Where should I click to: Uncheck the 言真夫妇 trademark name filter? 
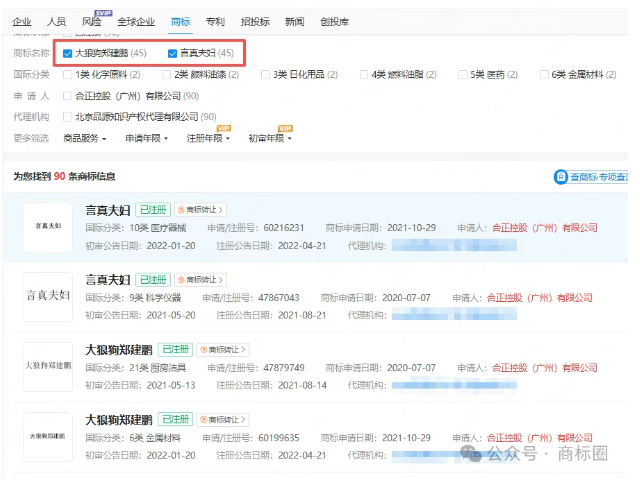click(174, 53)
